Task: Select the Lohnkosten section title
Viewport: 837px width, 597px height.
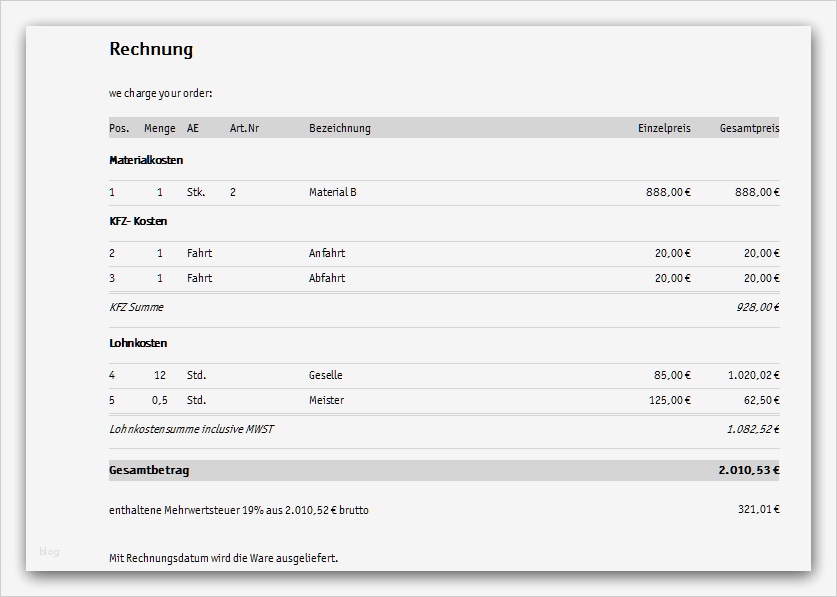Action: (138, 343)
